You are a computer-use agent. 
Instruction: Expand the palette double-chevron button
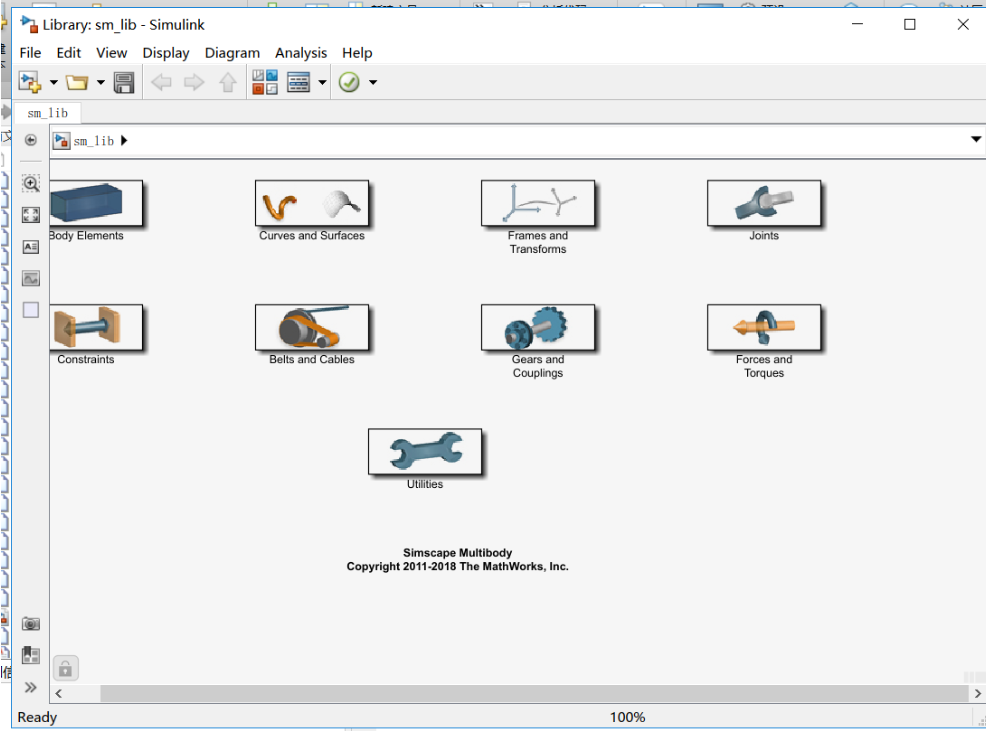[x=30, y=687]
